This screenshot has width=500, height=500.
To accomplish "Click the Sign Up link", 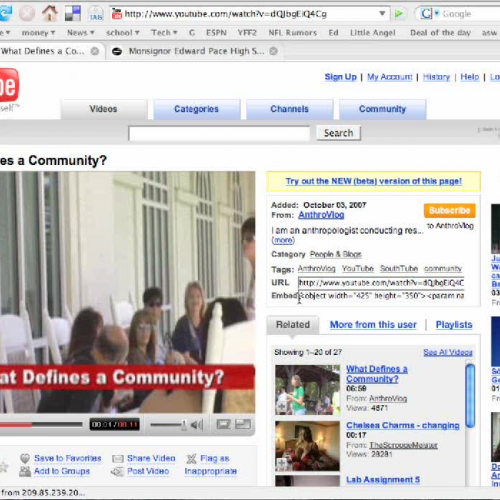I will click(x=341, y=77).
